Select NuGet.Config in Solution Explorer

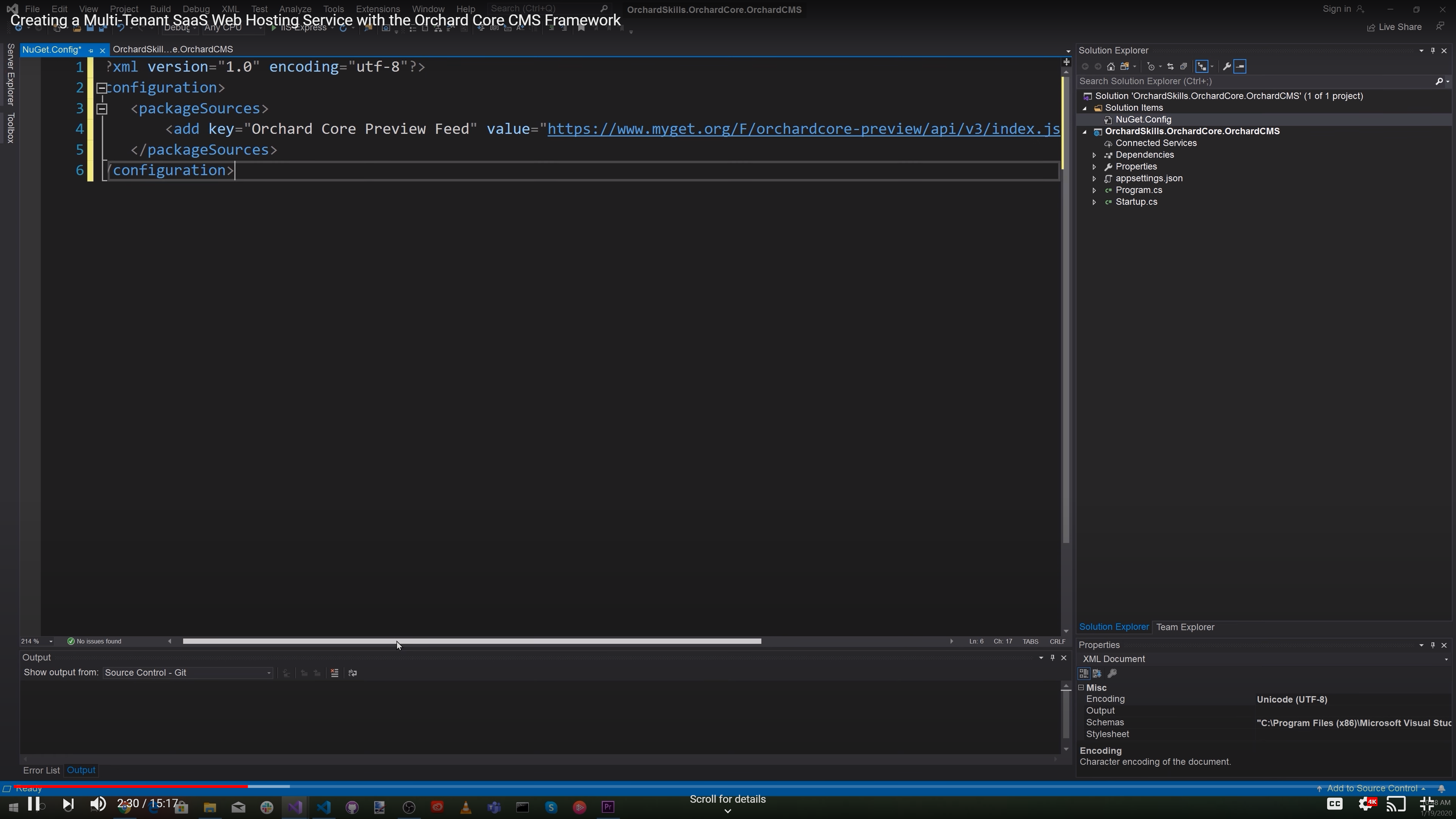pyautogui.click(x=1143, y=120)
